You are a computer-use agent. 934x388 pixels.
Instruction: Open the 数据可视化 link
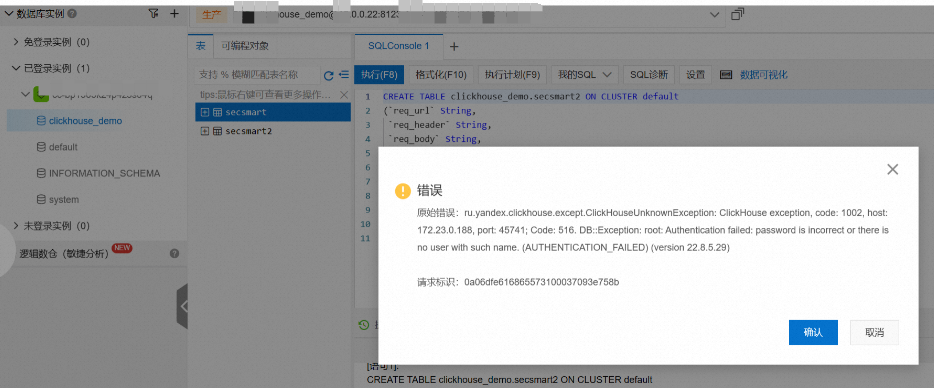tap(764, 75)
